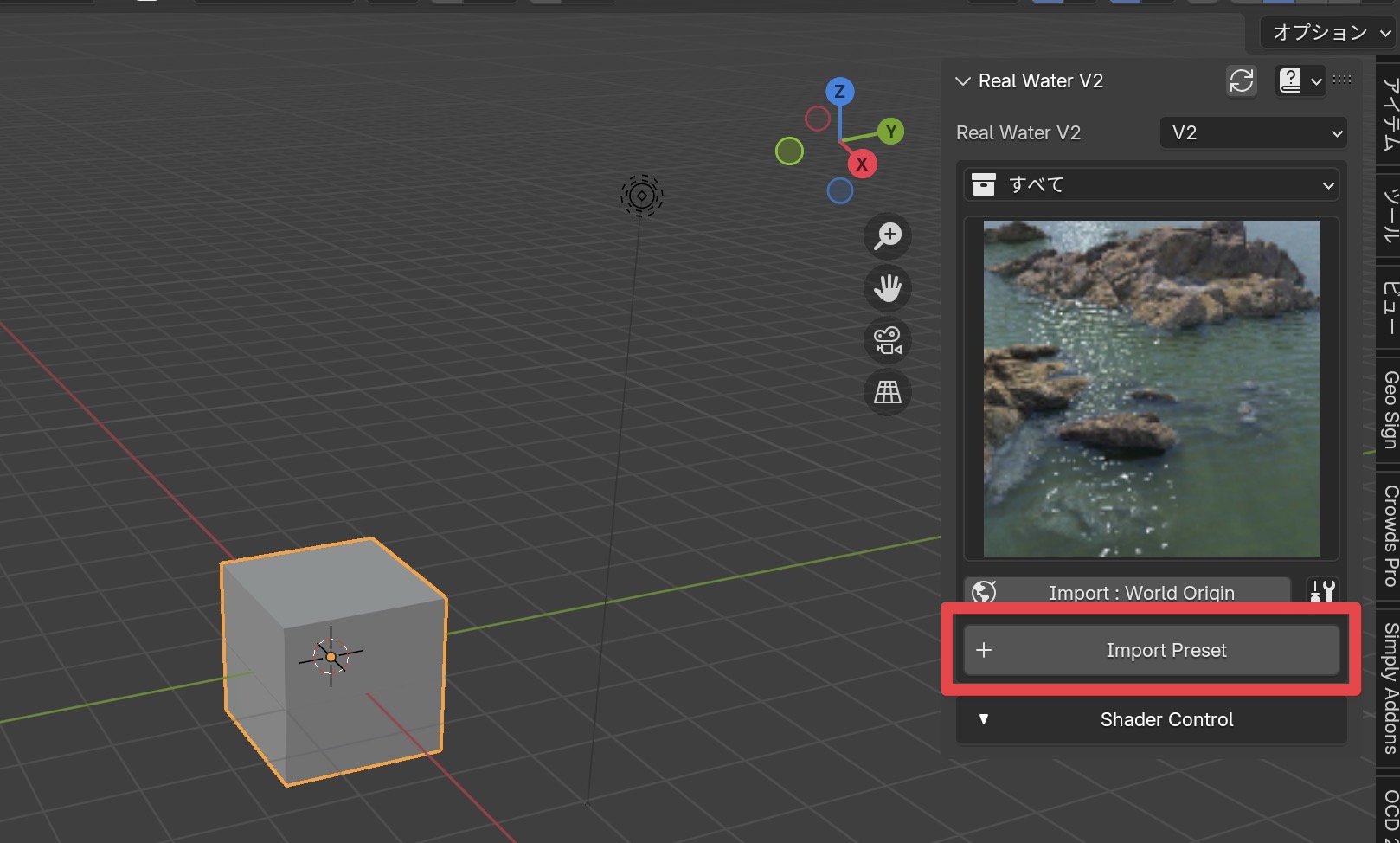Refresh the Real Water V2 addon
The width and height of the screenshot is (1400, 843).
pos(1242,80)
